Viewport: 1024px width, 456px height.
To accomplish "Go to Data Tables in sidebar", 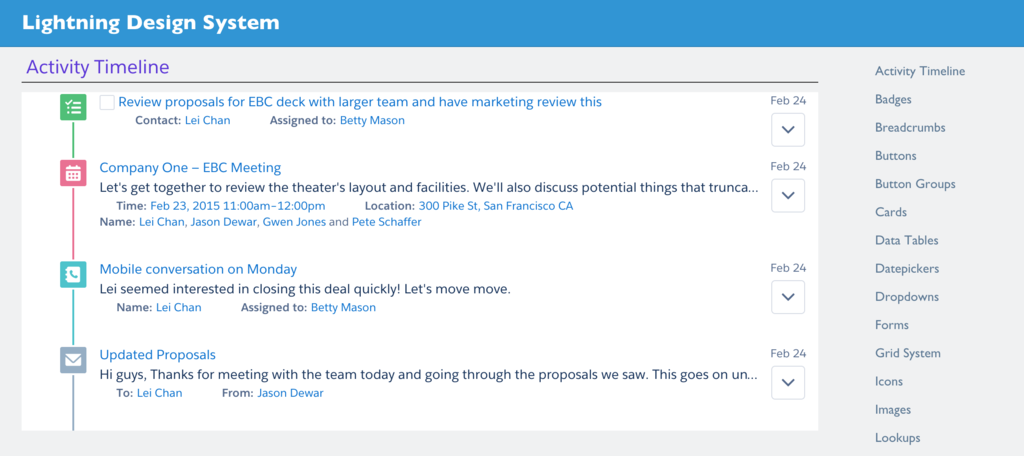I will [906, 240].
